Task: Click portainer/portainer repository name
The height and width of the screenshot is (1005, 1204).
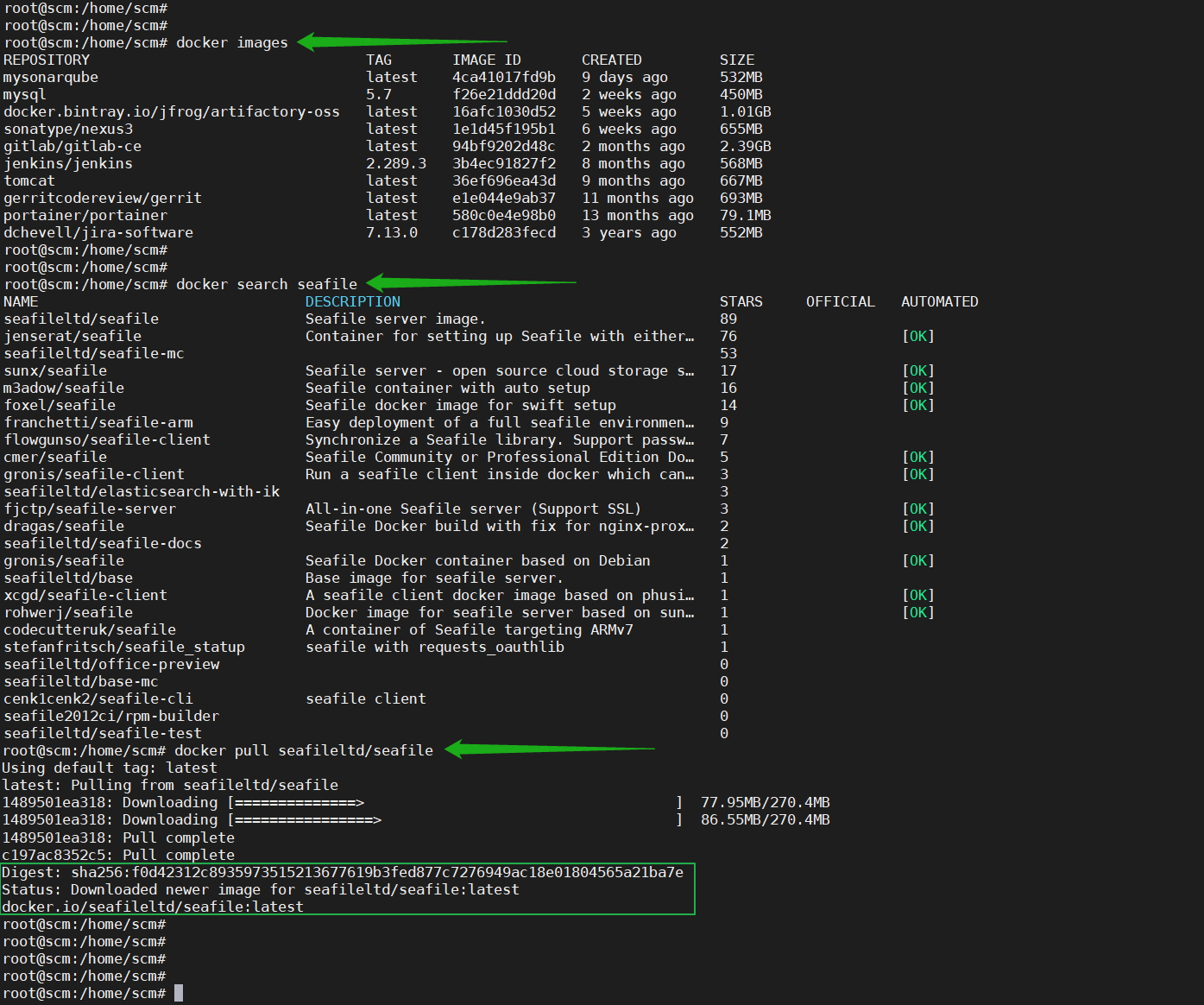Action: coord(85,215)
